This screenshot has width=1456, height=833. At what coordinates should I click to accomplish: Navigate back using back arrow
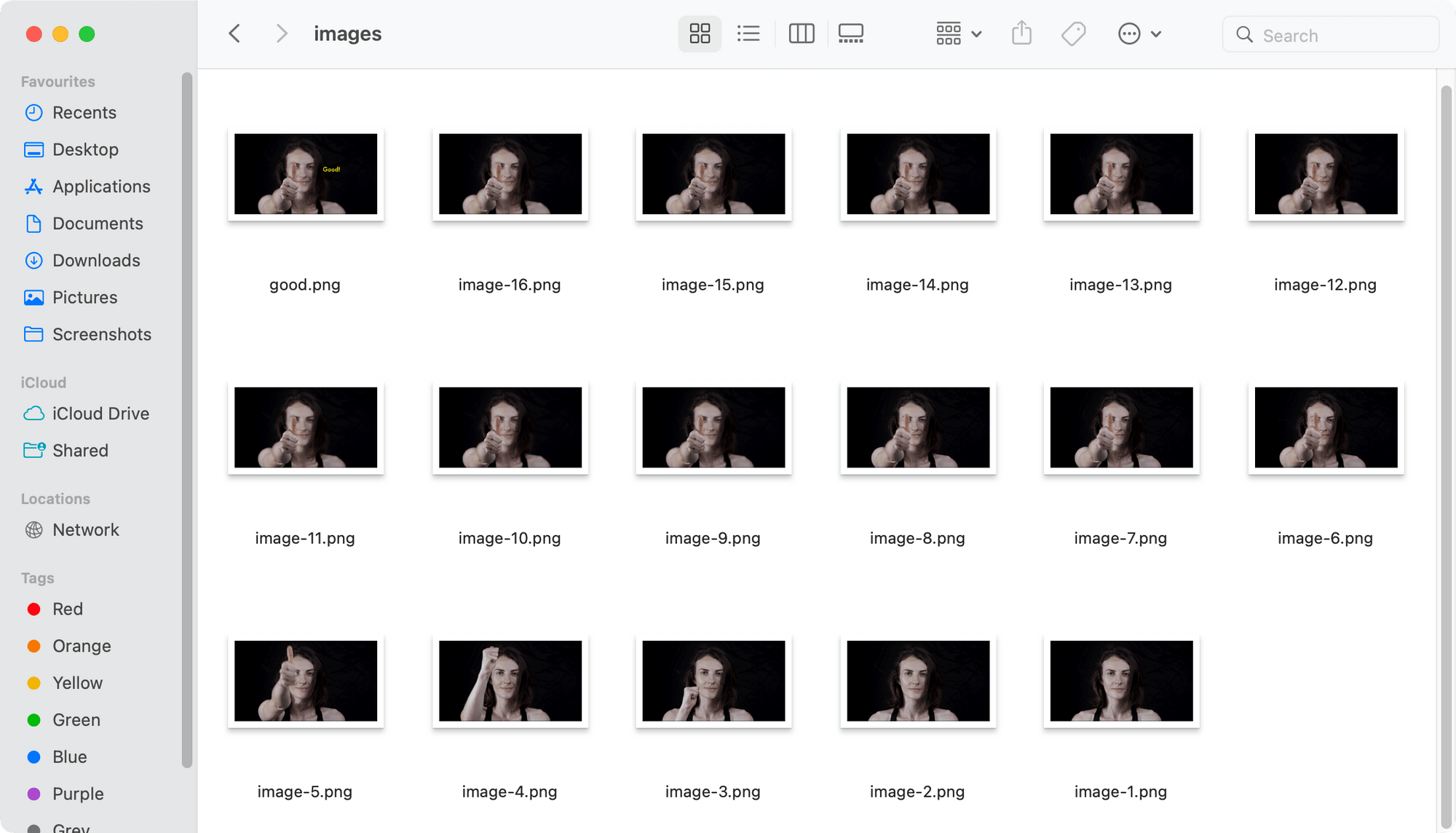coord(234,33)
